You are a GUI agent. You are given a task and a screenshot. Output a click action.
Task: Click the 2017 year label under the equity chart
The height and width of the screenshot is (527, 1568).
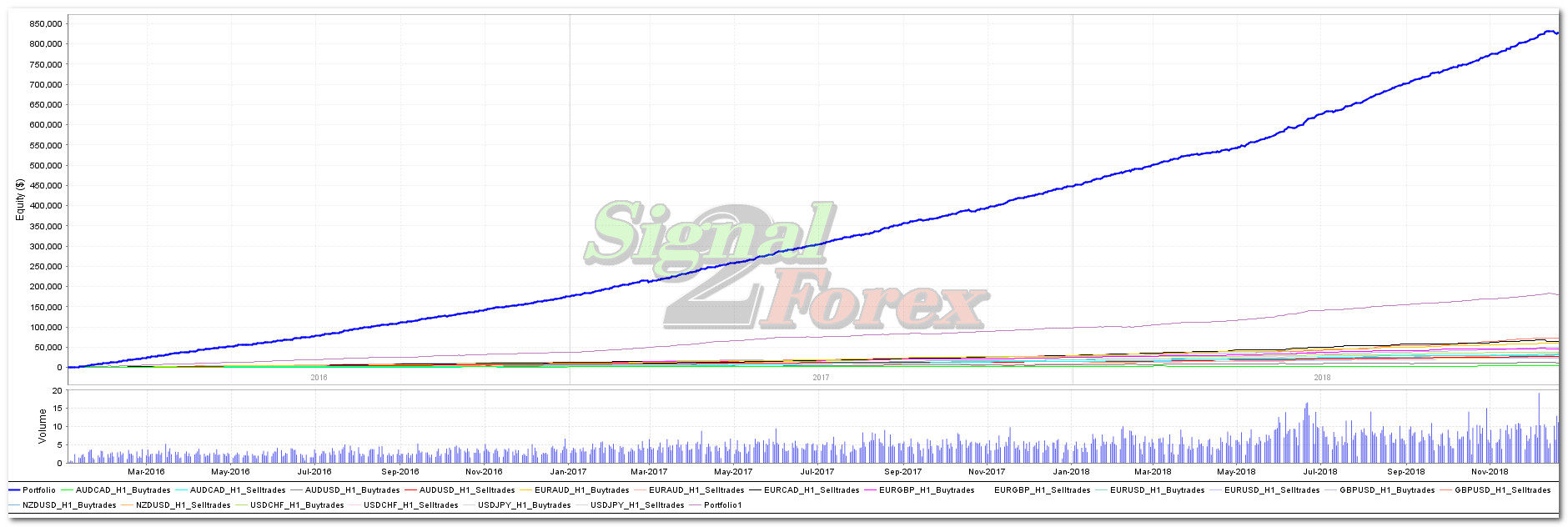click(821, 378)
